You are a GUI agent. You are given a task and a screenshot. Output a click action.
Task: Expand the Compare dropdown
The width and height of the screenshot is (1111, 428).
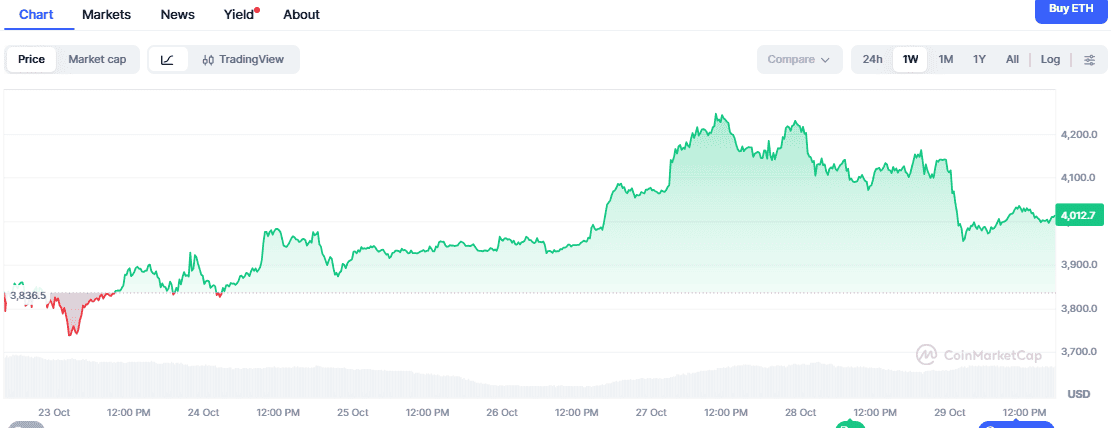(x=798, y=59)
